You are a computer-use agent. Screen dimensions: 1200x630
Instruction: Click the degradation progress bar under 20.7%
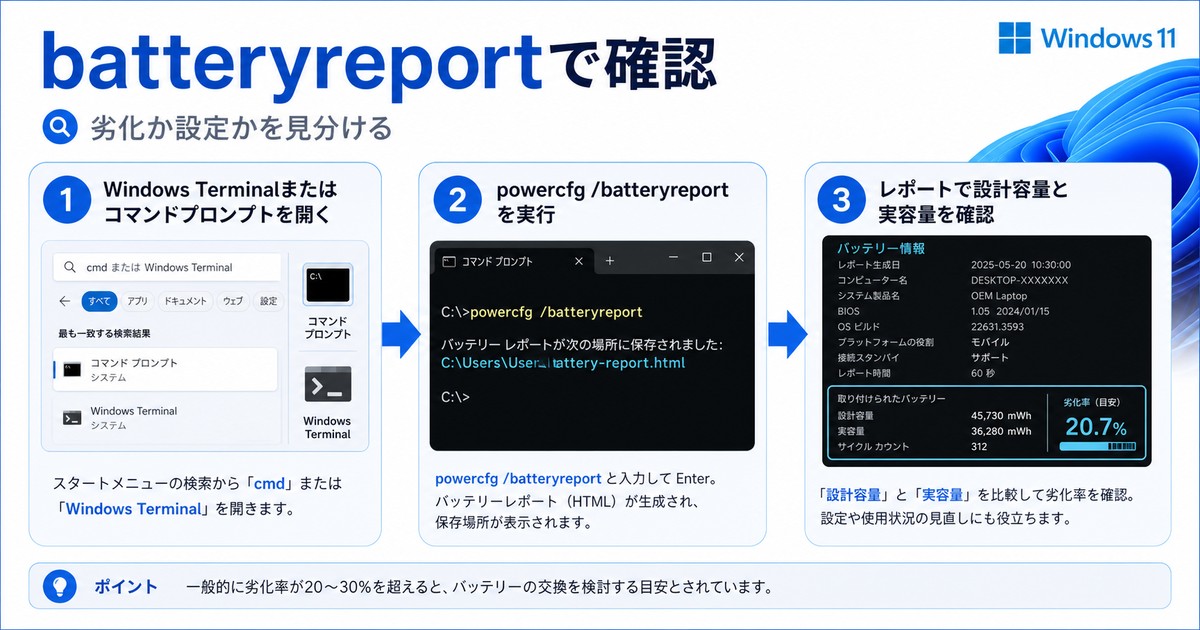coord(1096,449)
